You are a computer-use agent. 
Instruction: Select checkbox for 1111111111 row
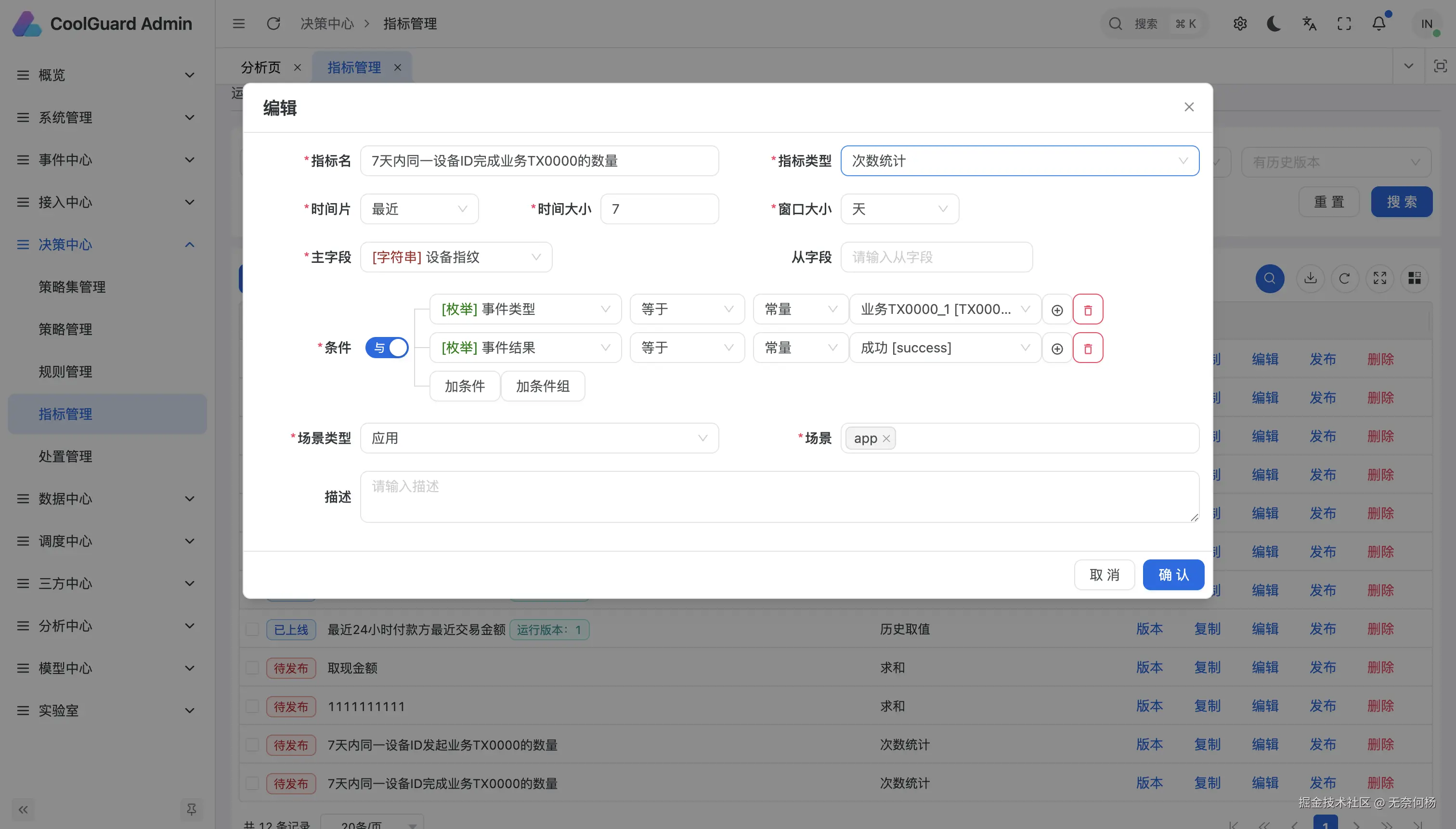click(x=252, y=707)
